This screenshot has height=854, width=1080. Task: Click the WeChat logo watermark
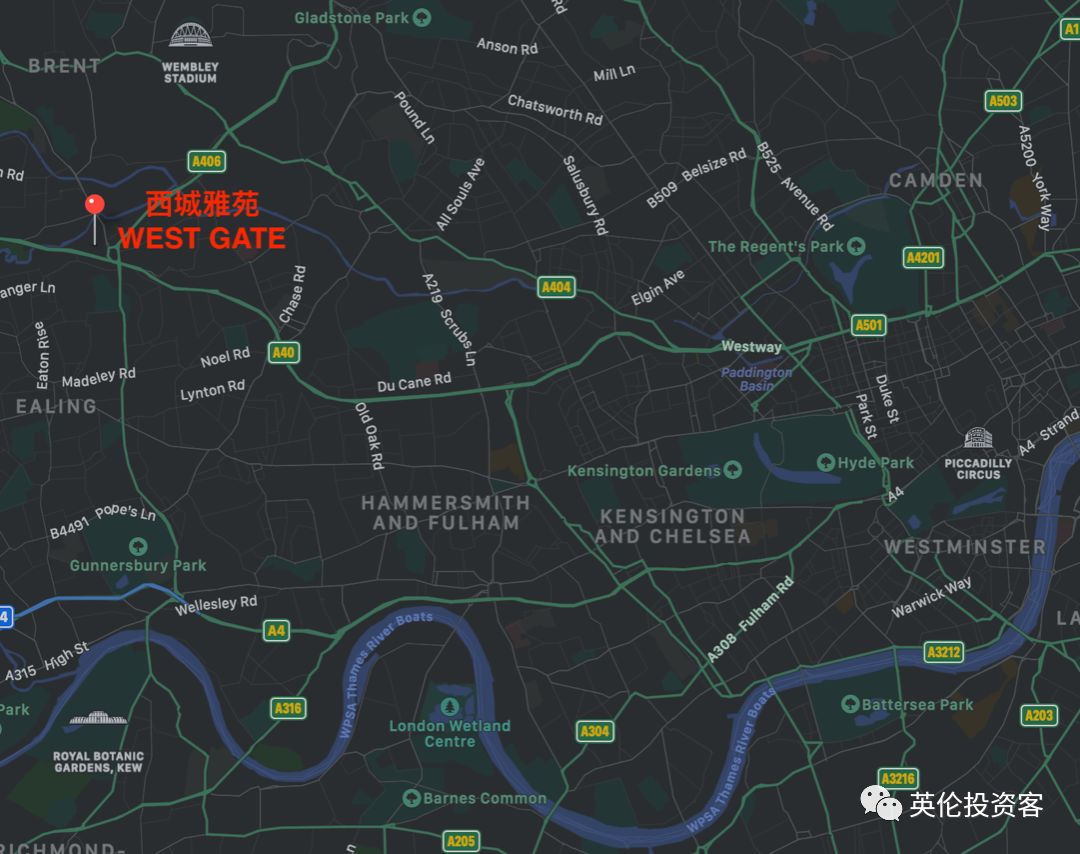pos(880,804)
